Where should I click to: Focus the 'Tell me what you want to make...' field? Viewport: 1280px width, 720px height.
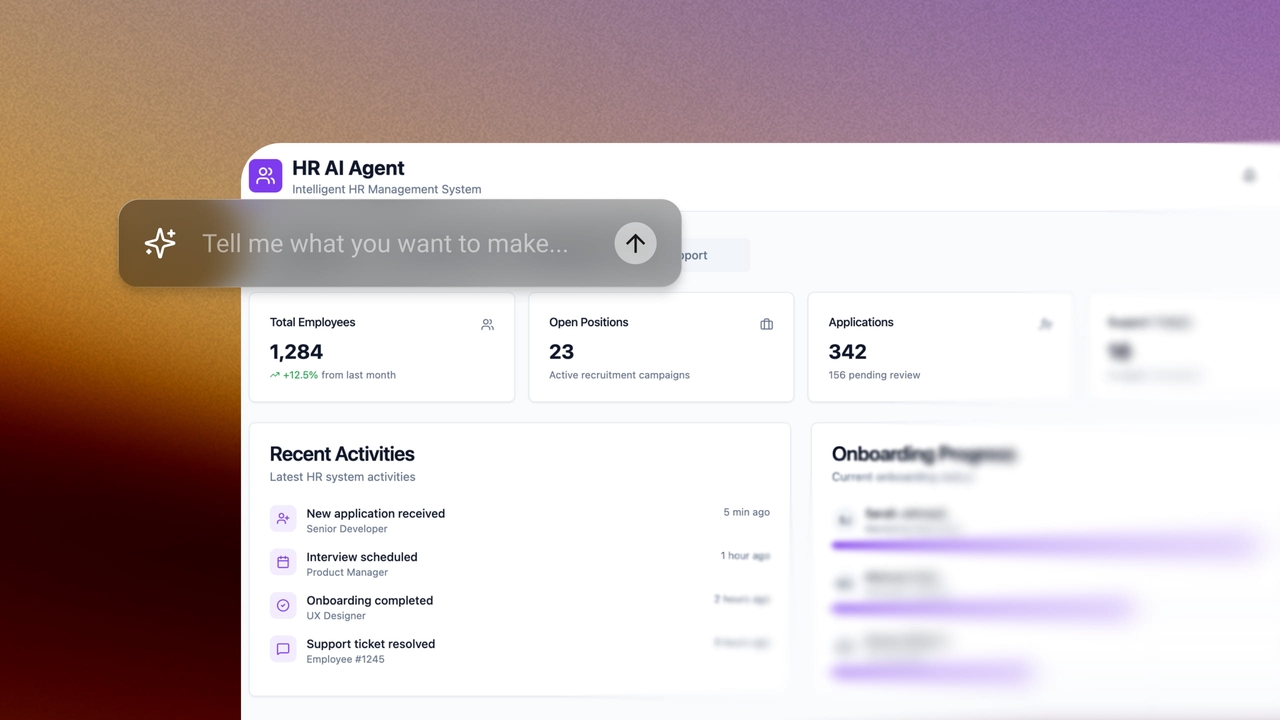[x=385, y=243]
